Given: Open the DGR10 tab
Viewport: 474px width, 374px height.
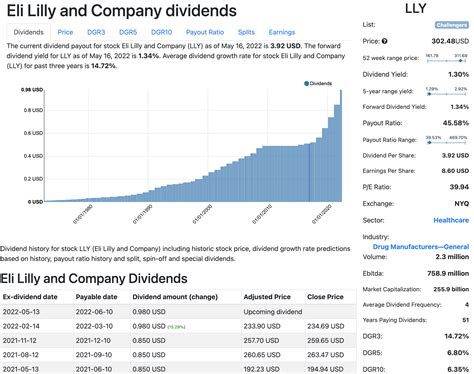Looking at the screenshot, I should (161, 32).
